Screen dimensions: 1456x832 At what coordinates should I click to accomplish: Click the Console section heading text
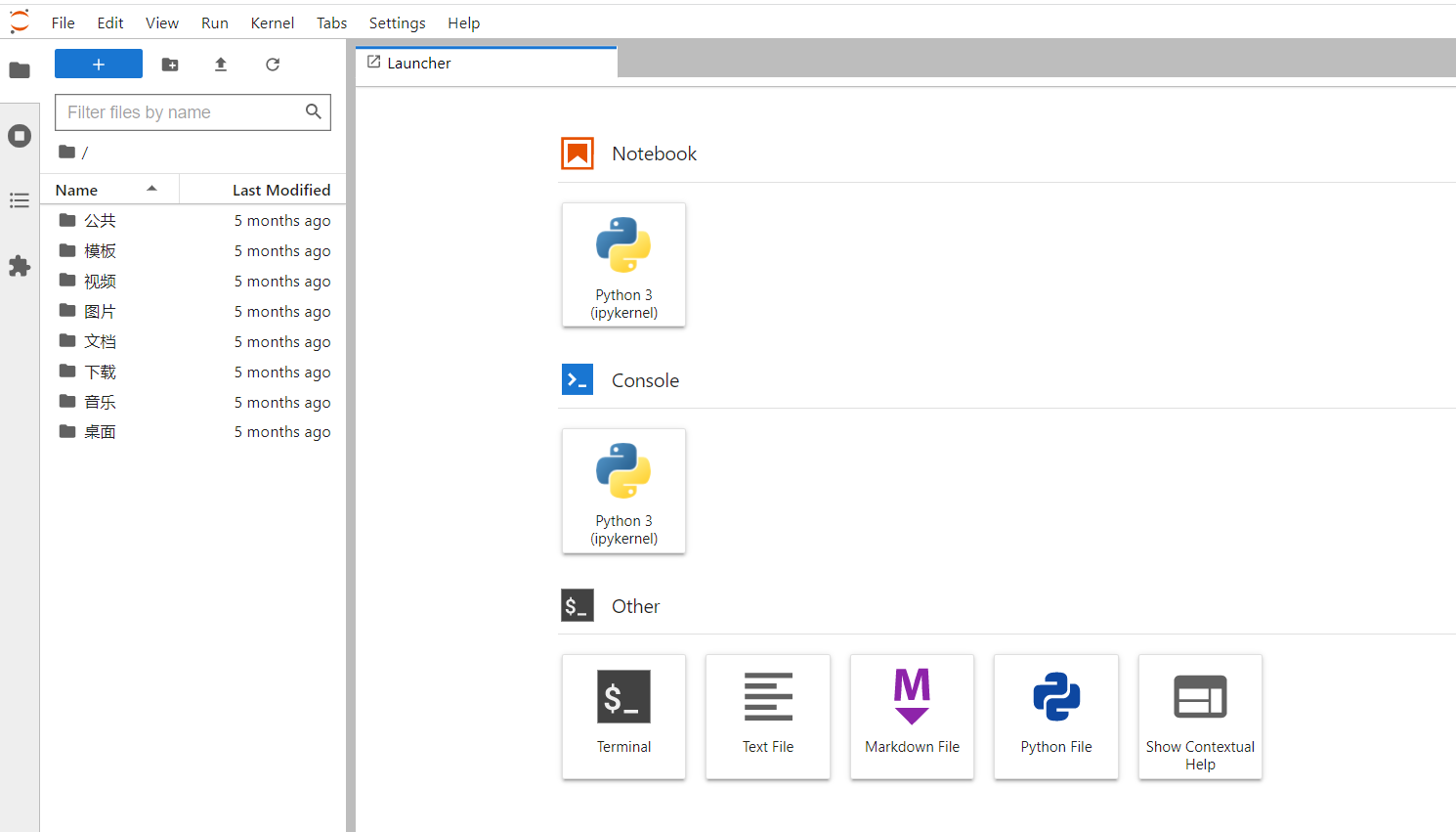646,380
